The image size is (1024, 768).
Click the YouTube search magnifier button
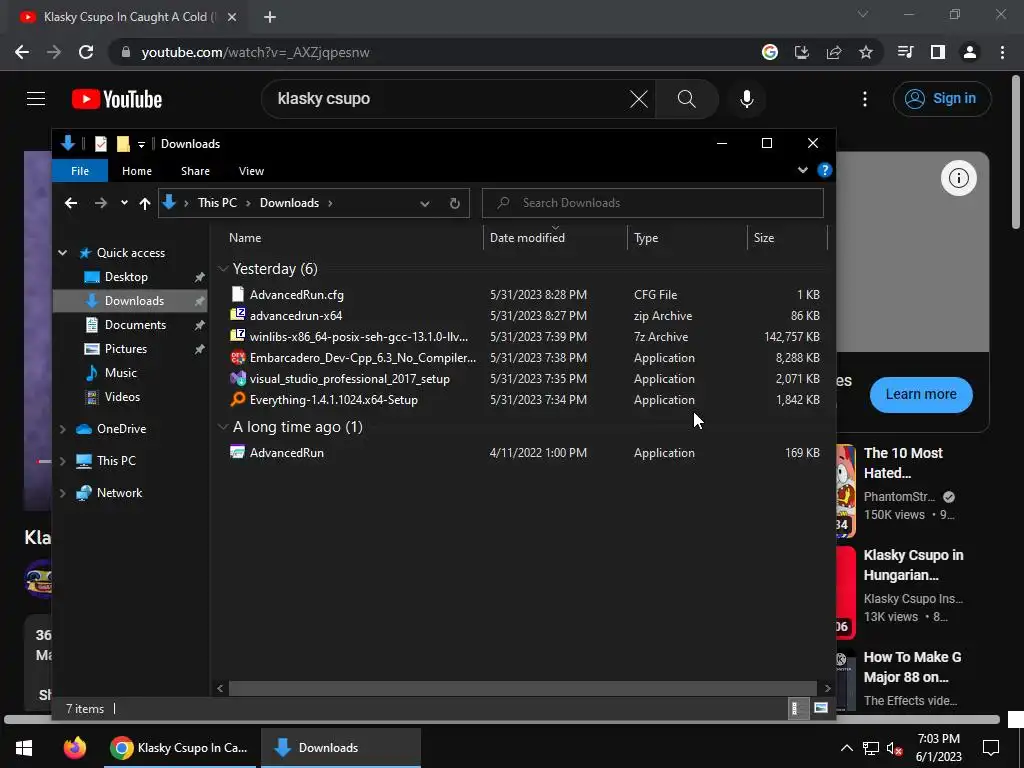(686, 99)
